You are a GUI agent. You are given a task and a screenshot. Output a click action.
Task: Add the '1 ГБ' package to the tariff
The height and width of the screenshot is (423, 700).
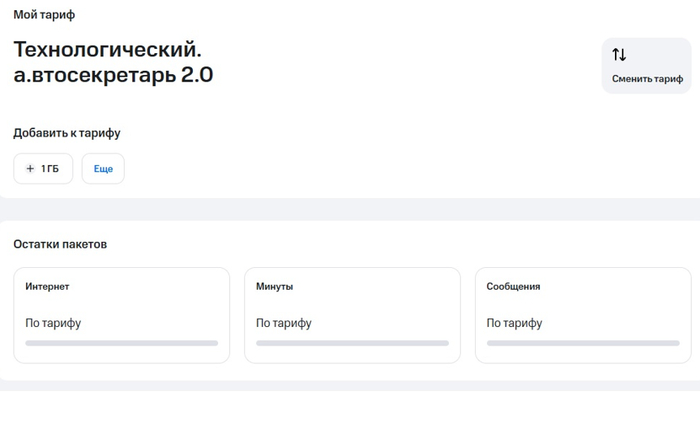[x=43, y=169]
